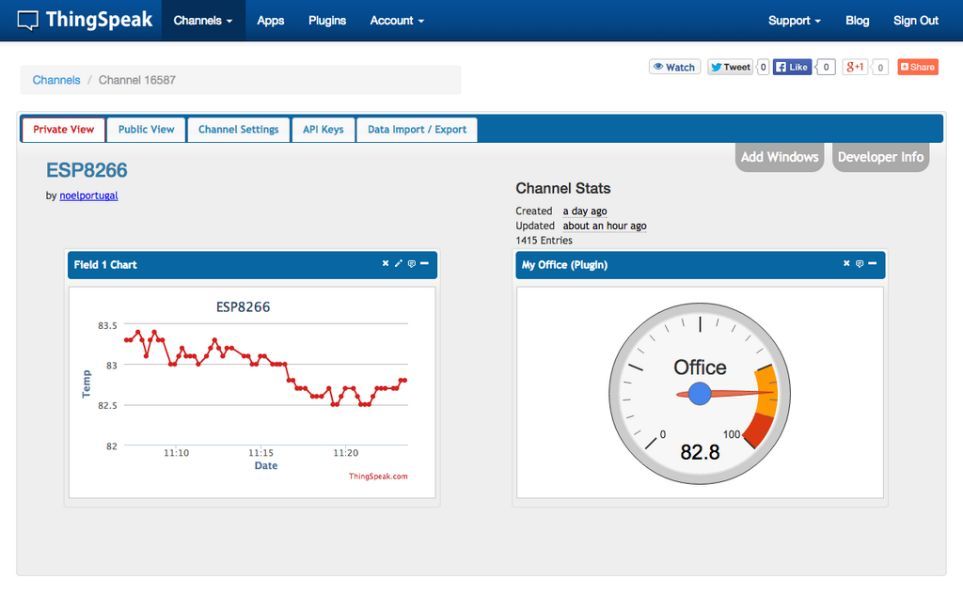Viewport: 963px width, 594px height.
Task: Click the ThingSpeak logo in header
Action: coord(85,20)
